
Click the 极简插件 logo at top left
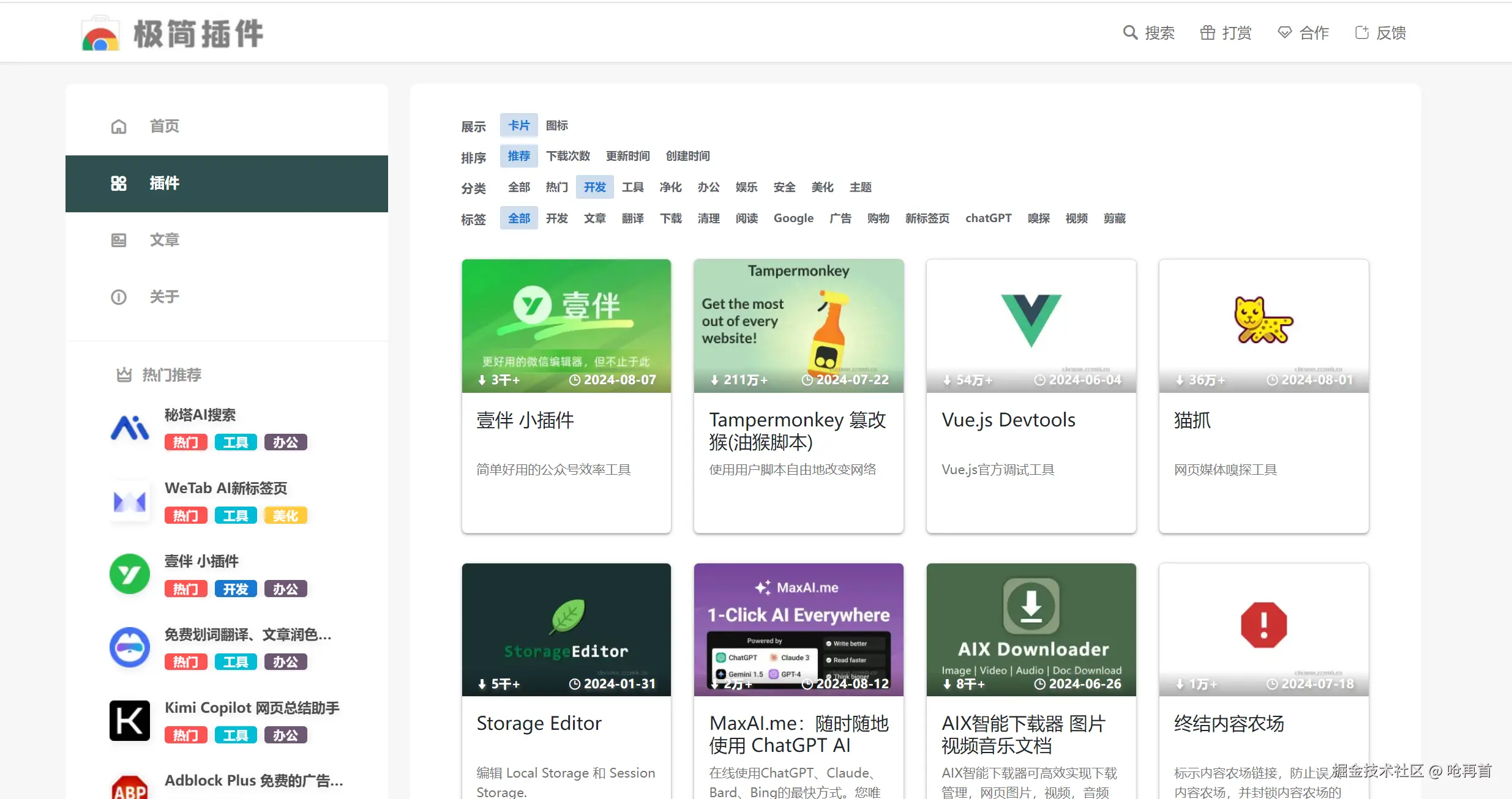173,34
